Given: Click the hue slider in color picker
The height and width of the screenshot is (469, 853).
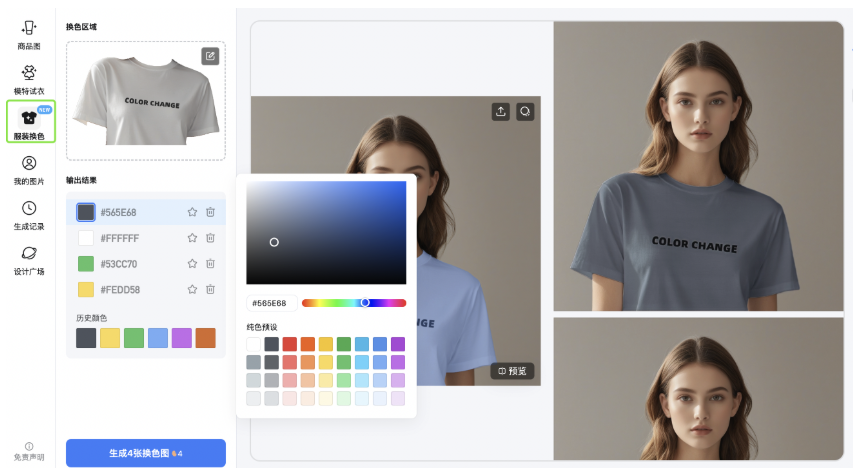Looking at the screenshot, I should coord(353,303).
